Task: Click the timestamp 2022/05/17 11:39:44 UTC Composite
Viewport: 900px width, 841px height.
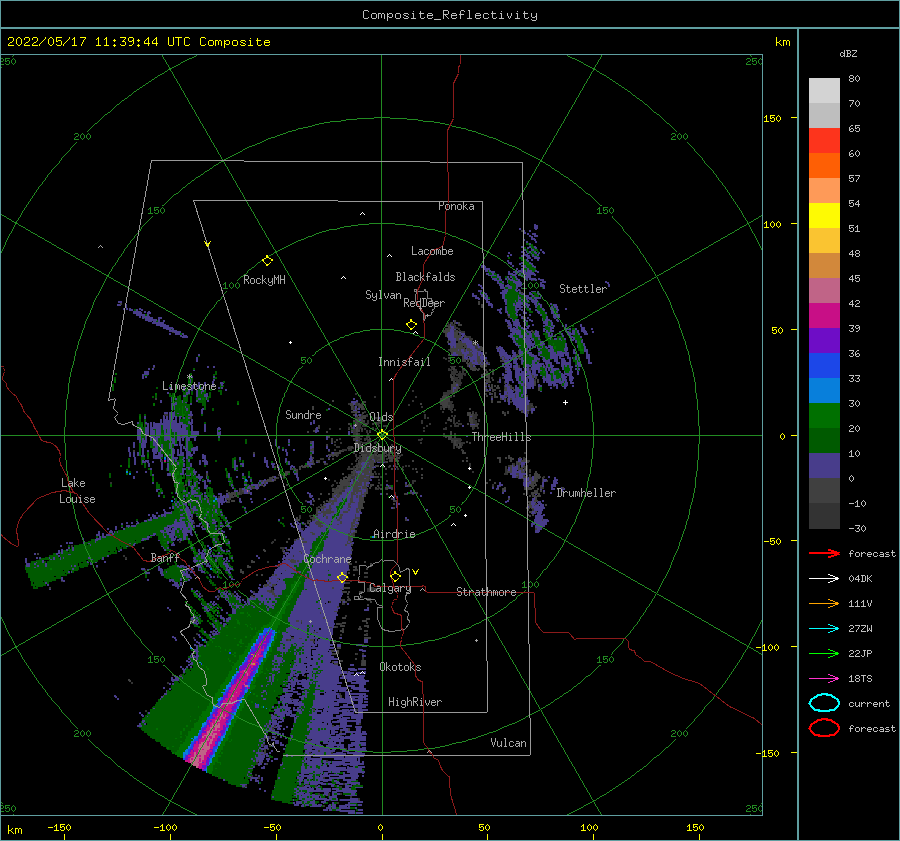Action: point(139,42)
